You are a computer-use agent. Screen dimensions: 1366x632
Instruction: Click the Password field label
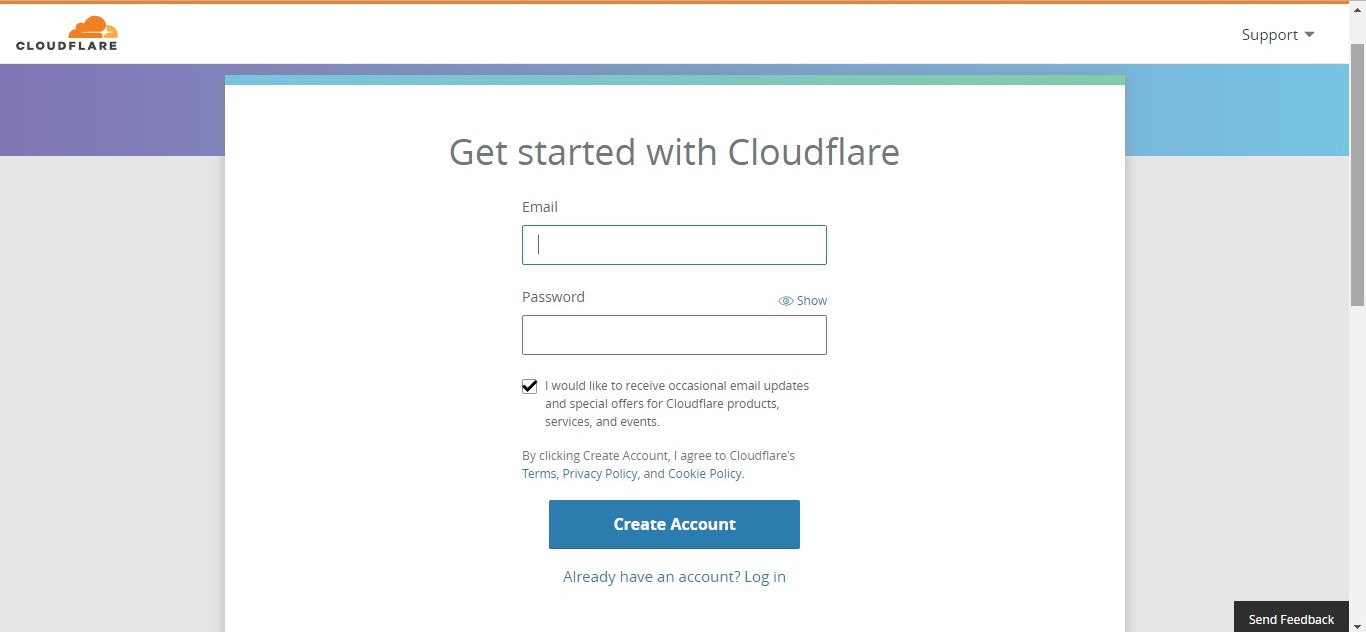553,297
